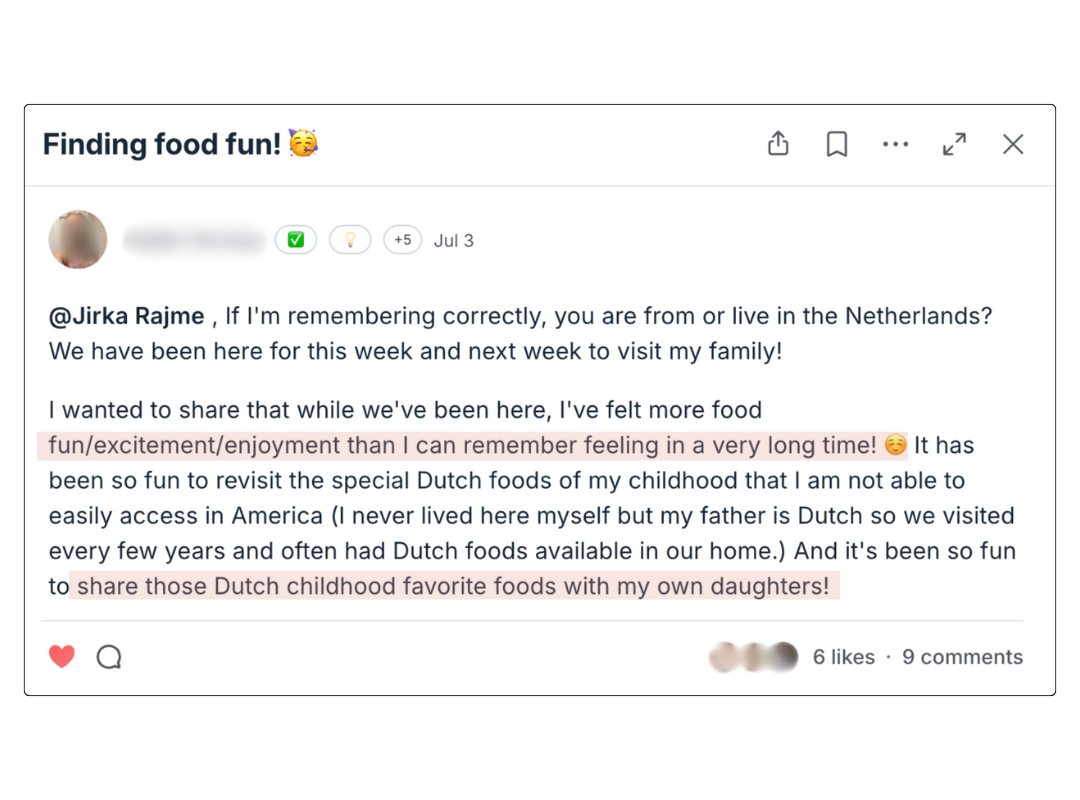Screen dimensions: 1080x800
Task: Open the poster's profile avatar
Action: [78, 240]
